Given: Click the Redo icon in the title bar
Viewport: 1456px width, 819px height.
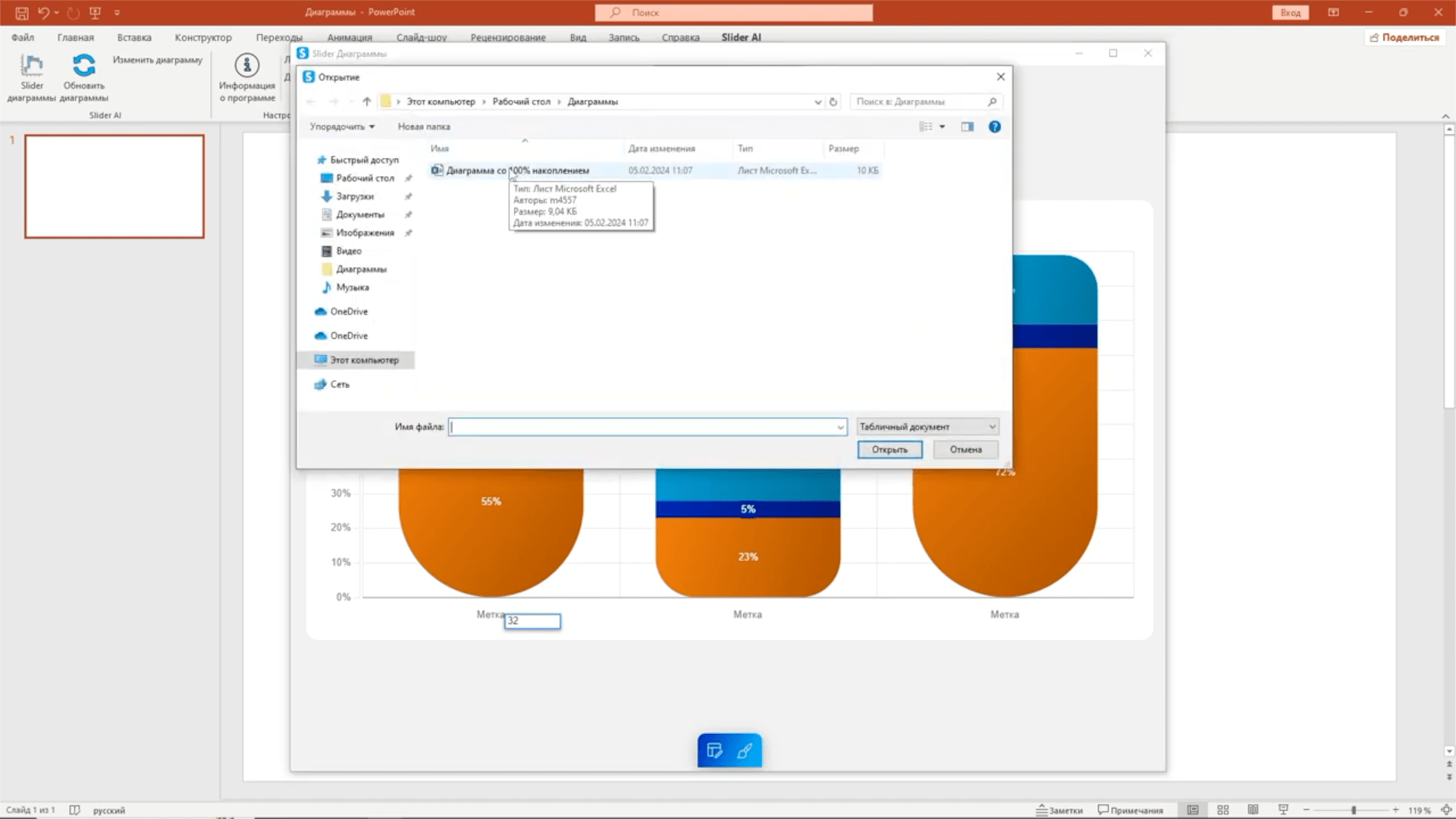Looking at the screenshot, I should tap(73, 12).
